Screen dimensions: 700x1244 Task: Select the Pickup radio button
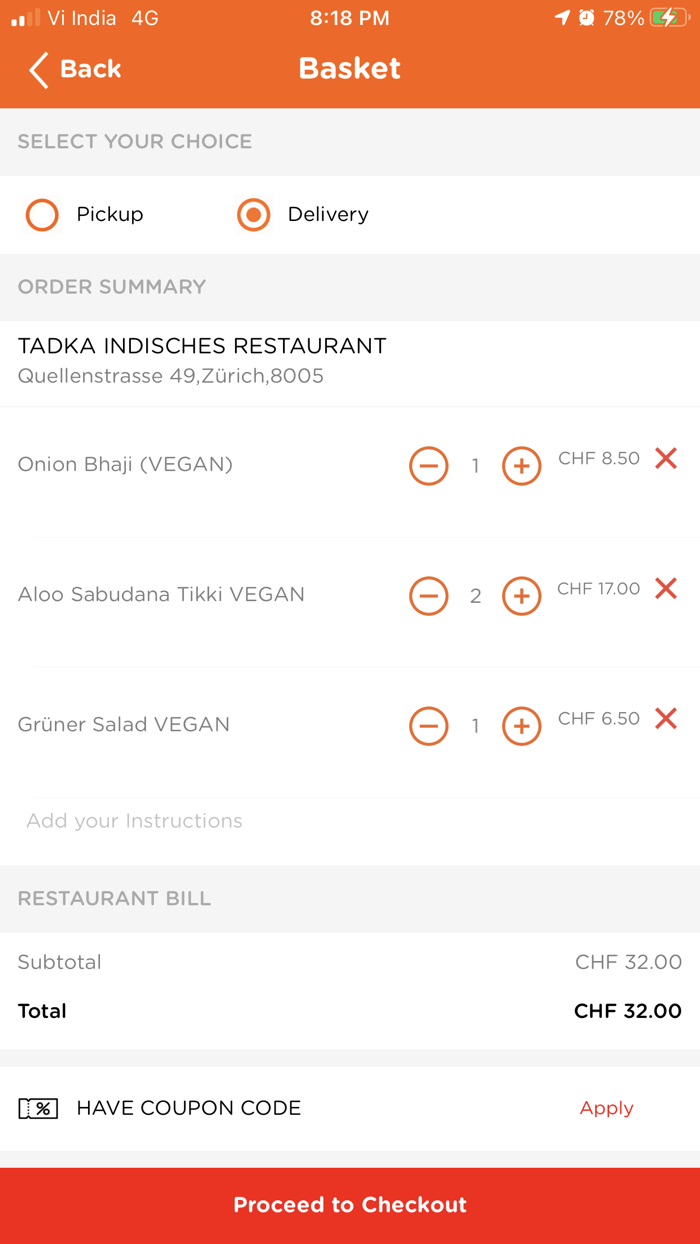[42, 215]
